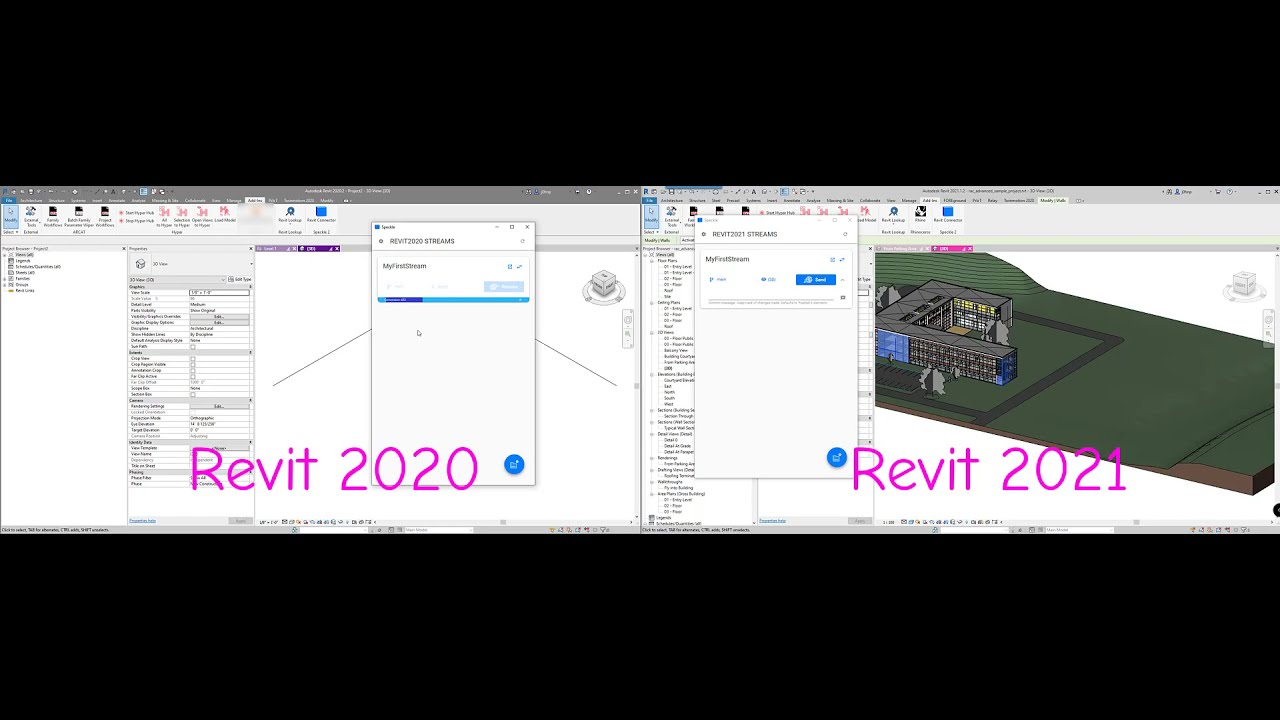Open External Tools in Revit 2020 ribbon

coord(31,218)
